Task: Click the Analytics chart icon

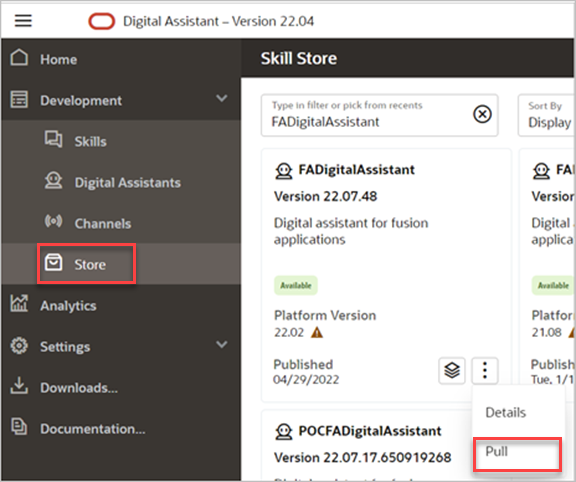Action: (x=19, y=303)
